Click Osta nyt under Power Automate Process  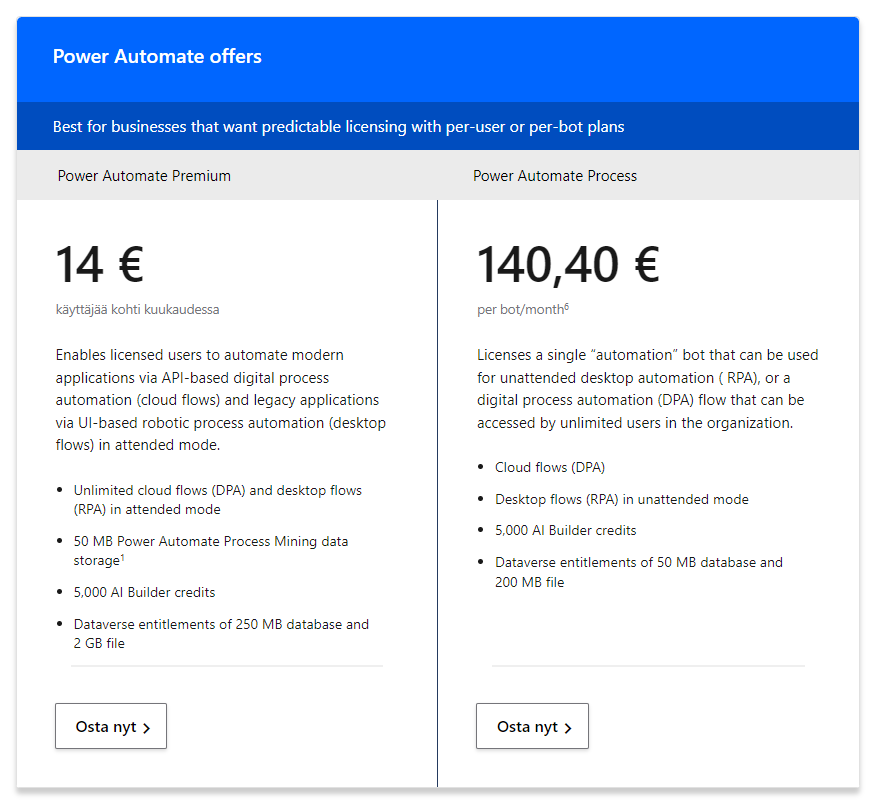click(532, 726)
